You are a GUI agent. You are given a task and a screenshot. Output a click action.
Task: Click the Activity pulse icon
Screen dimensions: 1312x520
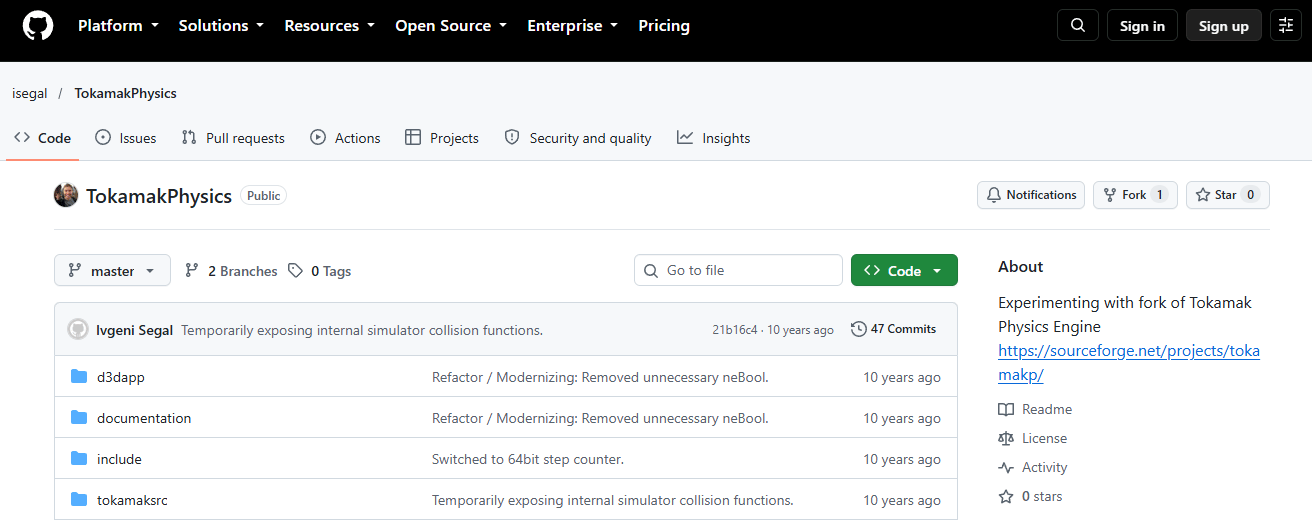point(1006,467)
